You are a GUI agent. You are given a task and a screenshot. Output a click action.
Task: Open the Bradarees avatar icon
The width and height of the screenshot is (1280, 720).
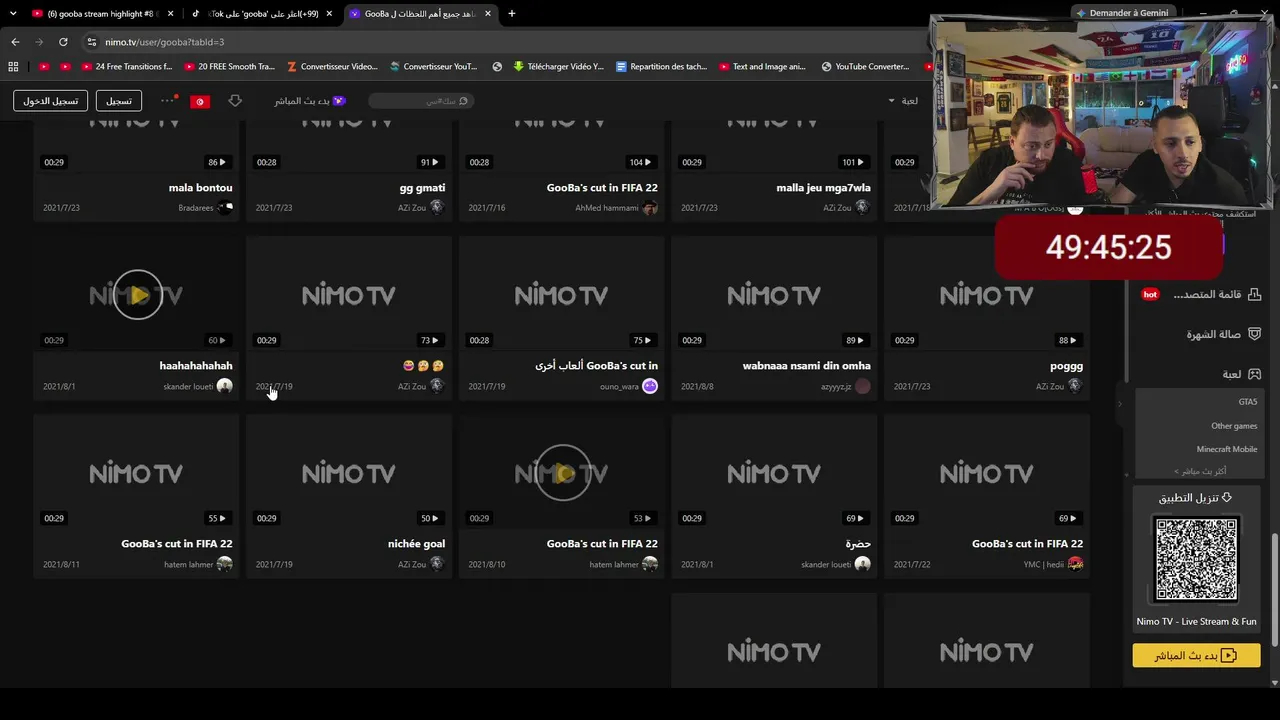pyautogui.click(x=225, y=208)
